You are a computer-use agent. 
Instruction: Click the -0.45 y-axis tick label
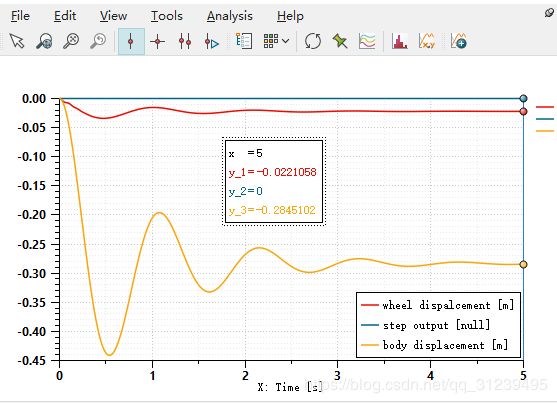pos(32,361)
